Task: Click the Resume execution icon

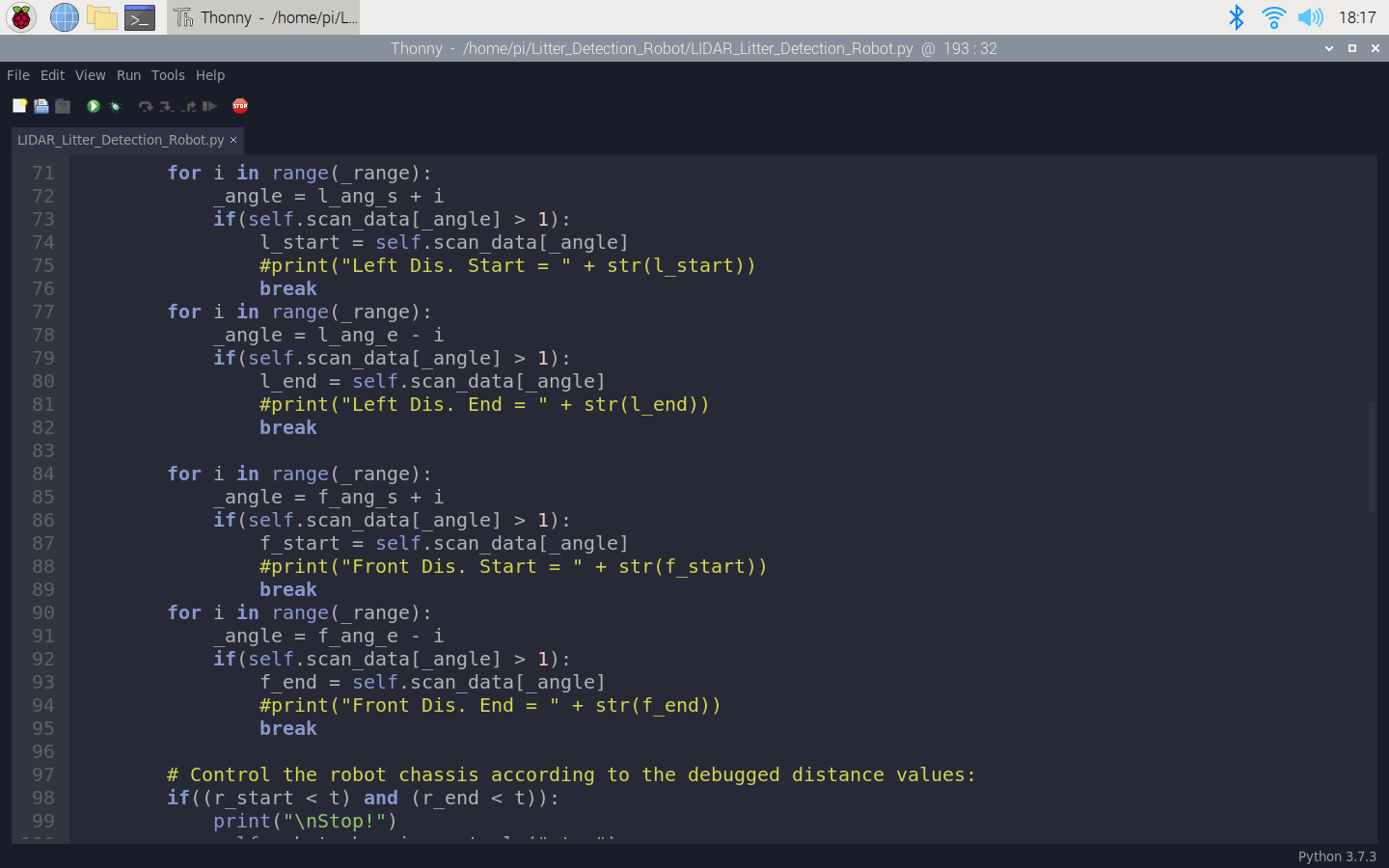Action: (209, 106)
